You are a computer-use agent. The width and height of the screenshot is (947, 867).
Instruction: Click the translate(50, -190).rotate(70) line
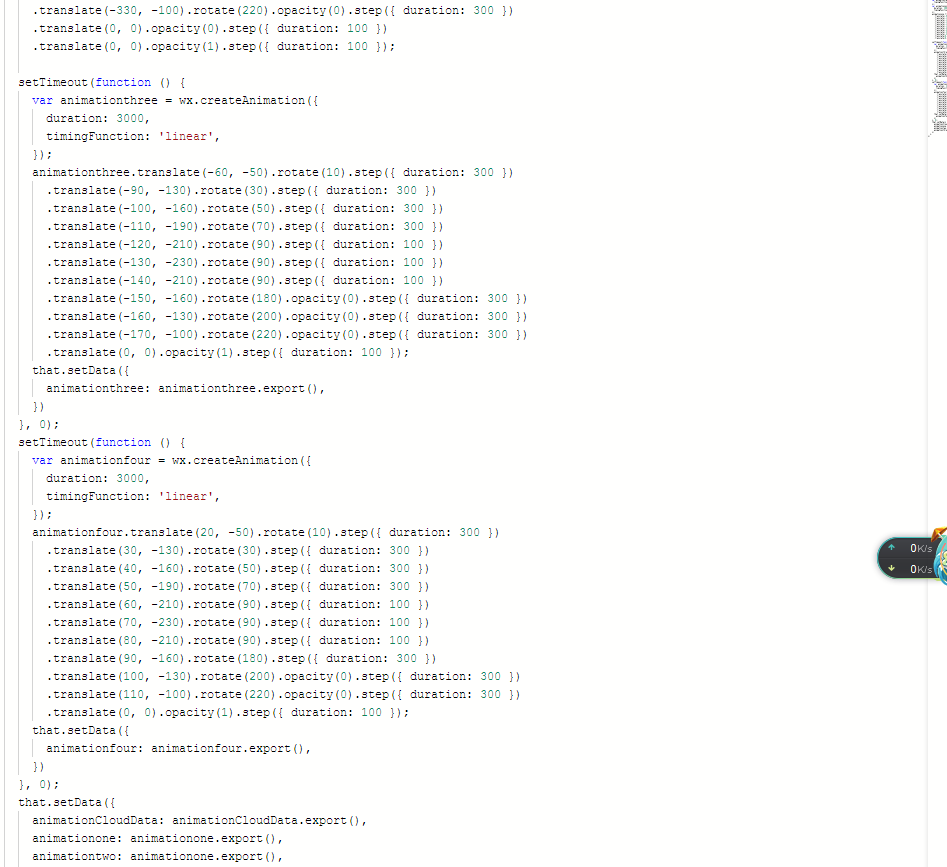click(x=238, y=586)
